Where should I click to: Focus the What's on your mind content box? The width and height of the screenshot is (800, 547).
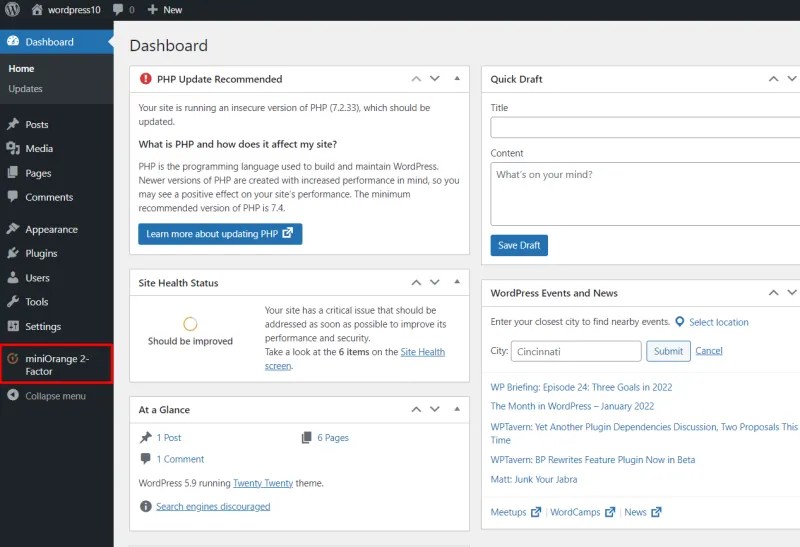pos(645,194)
